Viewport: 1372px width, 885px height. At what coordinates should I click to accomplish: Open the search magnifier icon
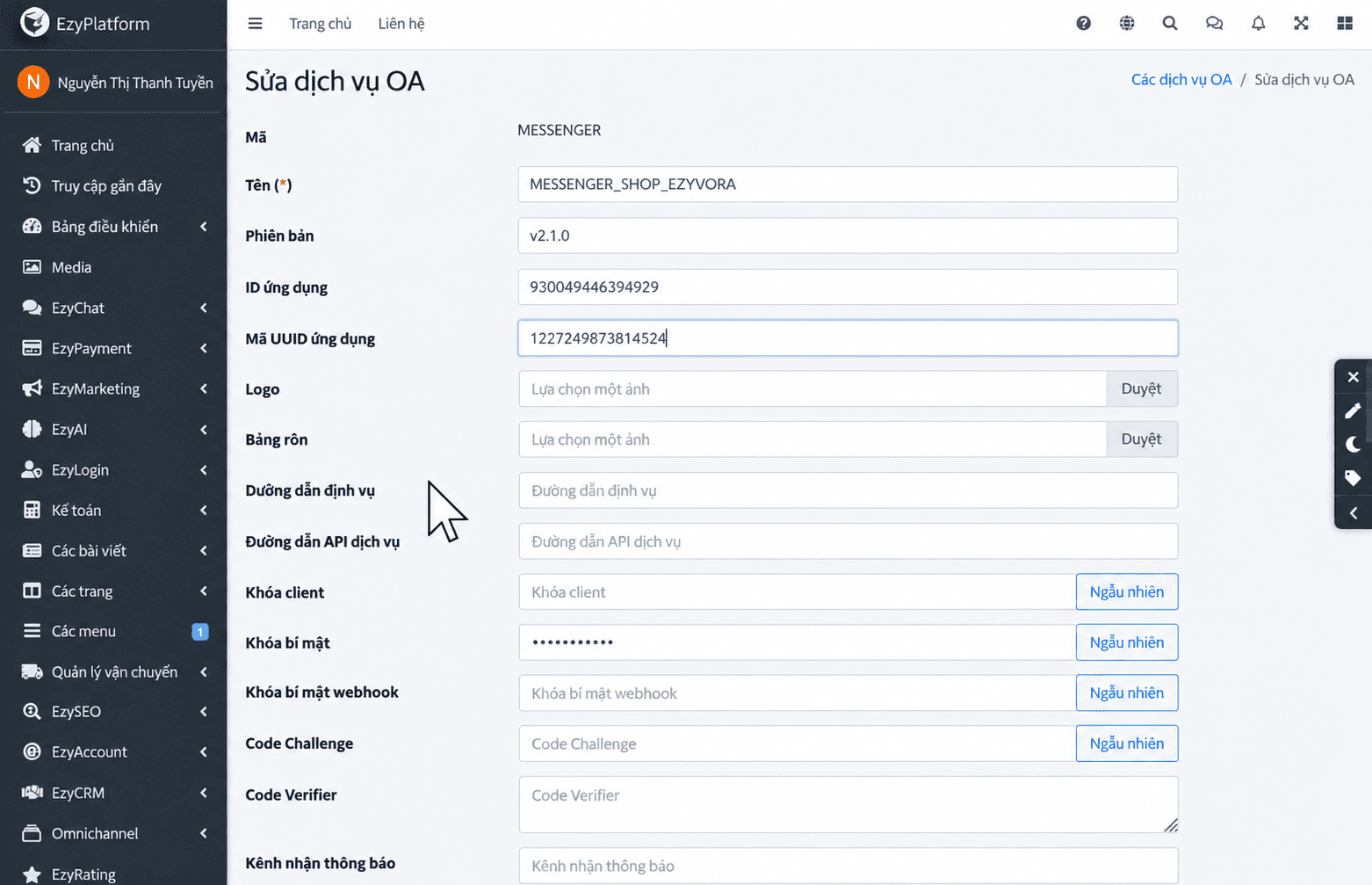point(1170,24)
